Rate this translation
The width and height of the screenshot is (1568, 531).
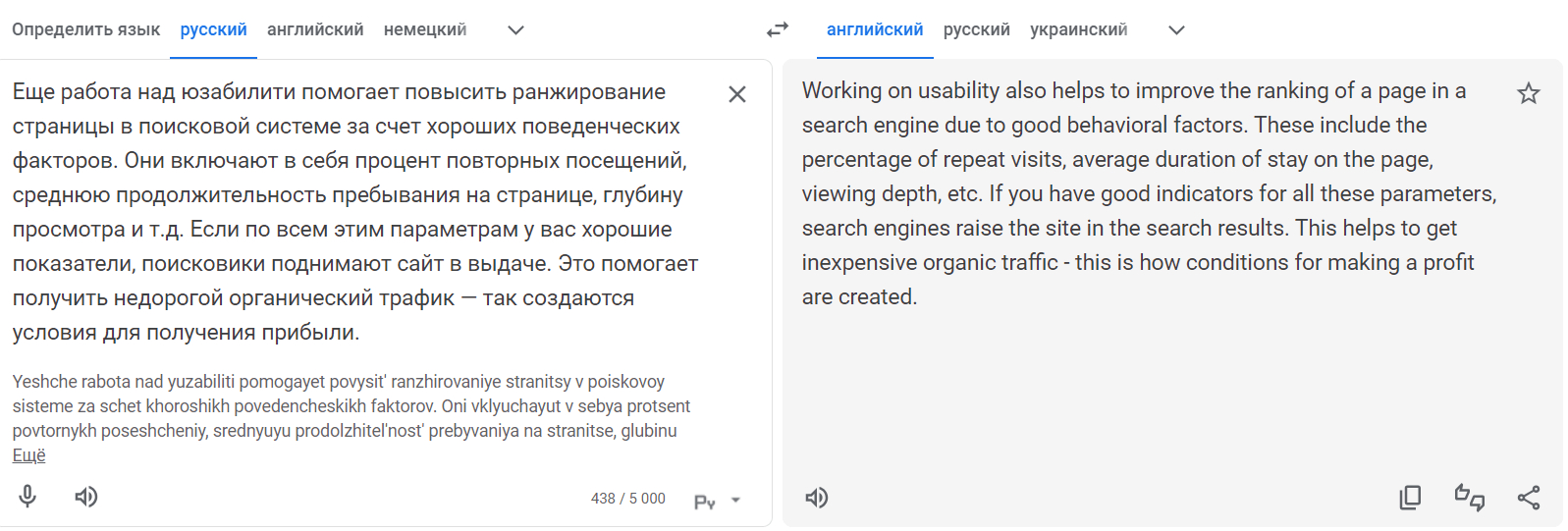click(1469, 498)
